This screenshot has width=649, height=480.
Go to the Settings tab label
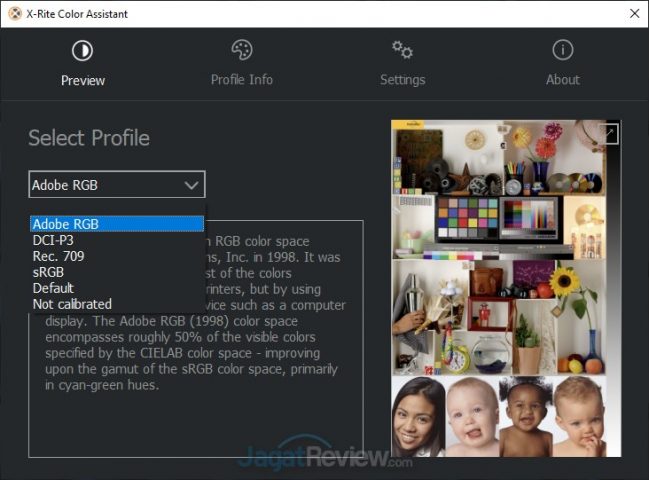(x=402, y=80)
